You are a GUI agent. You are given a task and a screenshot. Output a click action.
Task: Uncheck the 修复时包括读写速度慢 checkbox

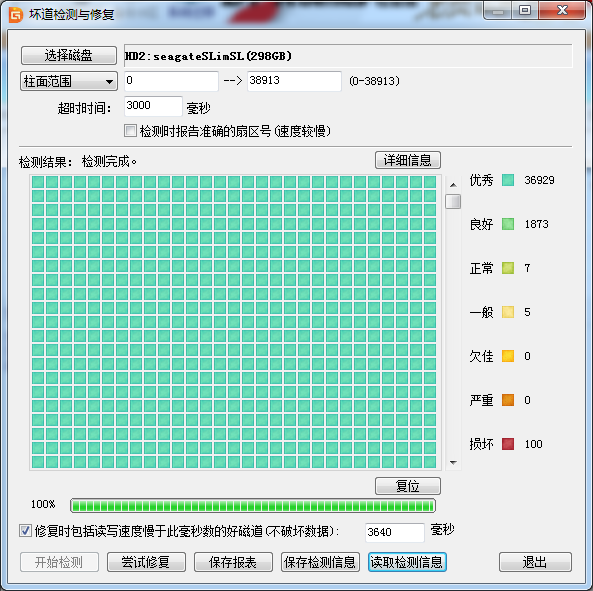point(25,531)
